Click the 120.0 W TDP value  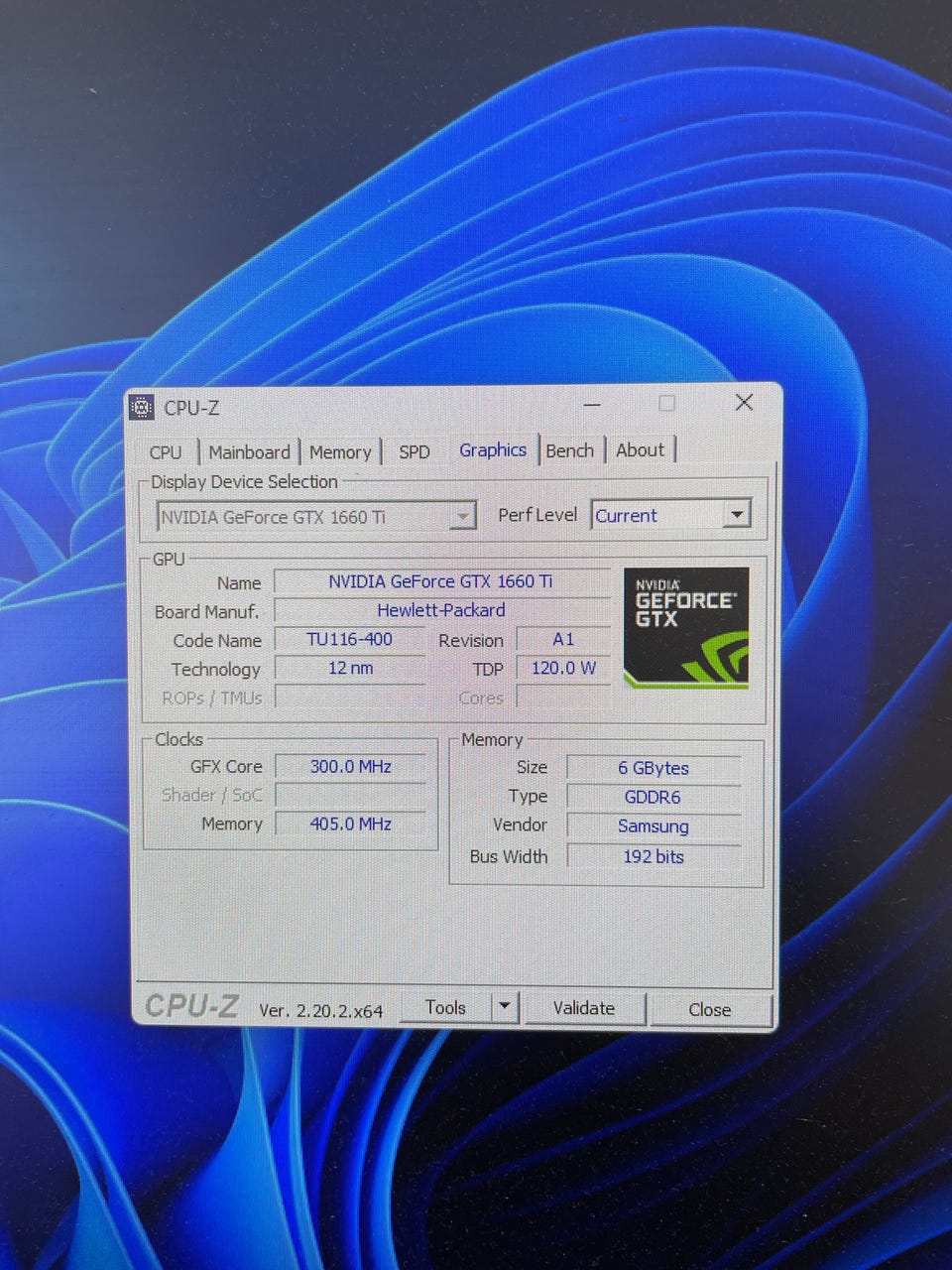[x=563, y=668]
